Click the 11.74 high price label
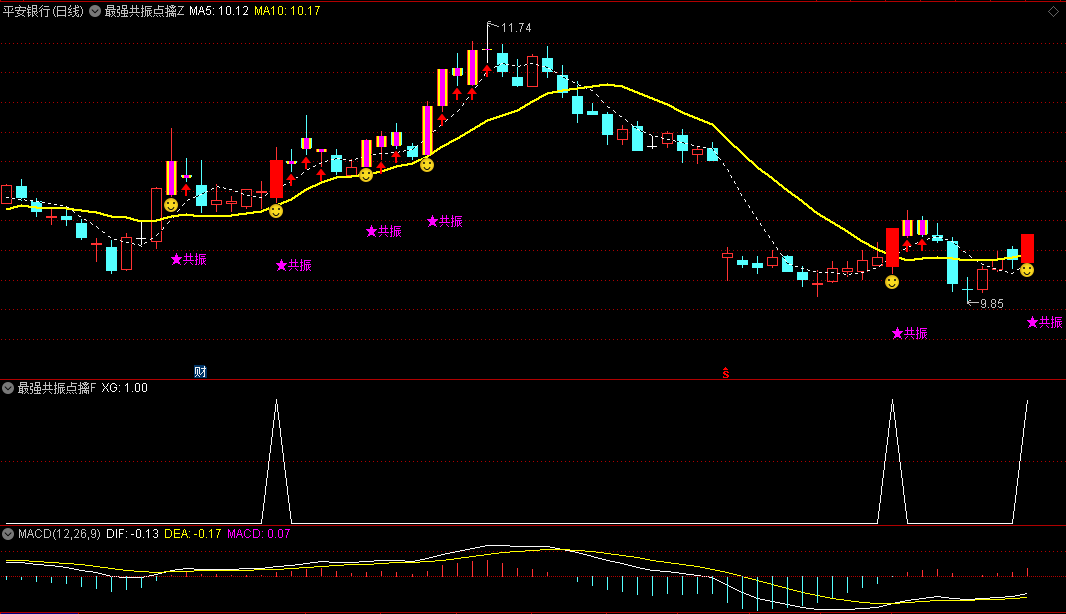This screenshot has height=614, width=1066. (516, 28)
